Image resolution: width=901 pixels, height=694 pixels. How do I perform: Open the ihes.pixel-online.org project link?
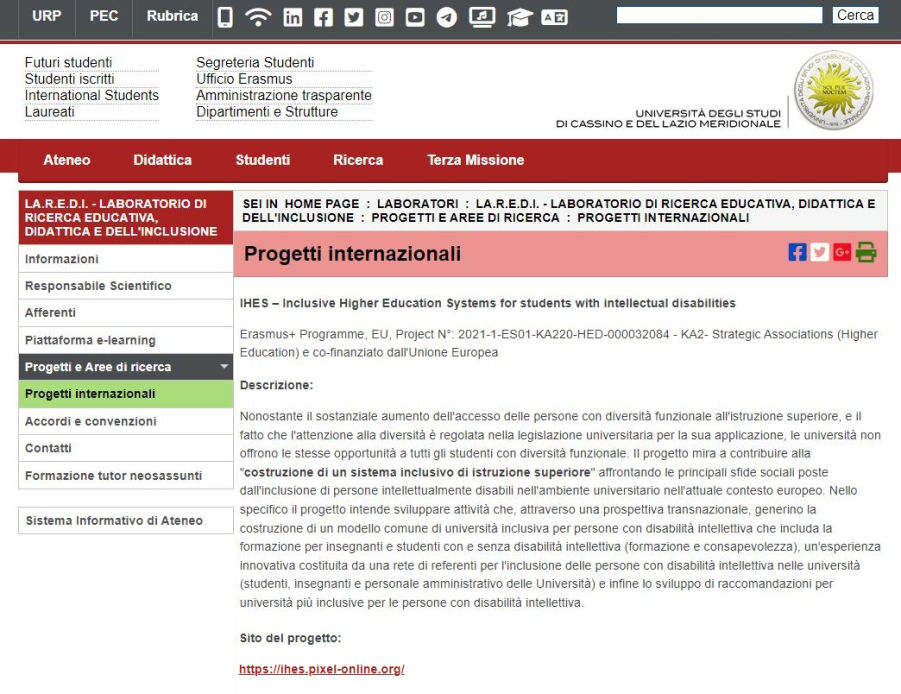click(x=322, y=669)
